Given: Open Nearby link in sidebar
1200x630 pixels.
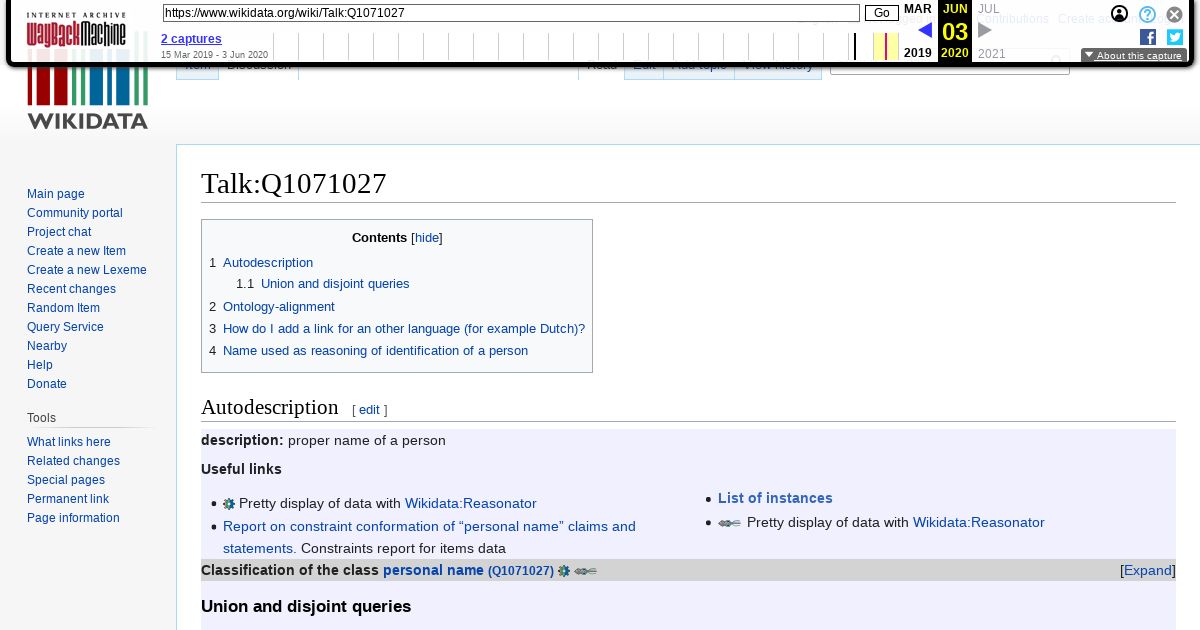Looking at the screenshot, I should tap(47, 346).
